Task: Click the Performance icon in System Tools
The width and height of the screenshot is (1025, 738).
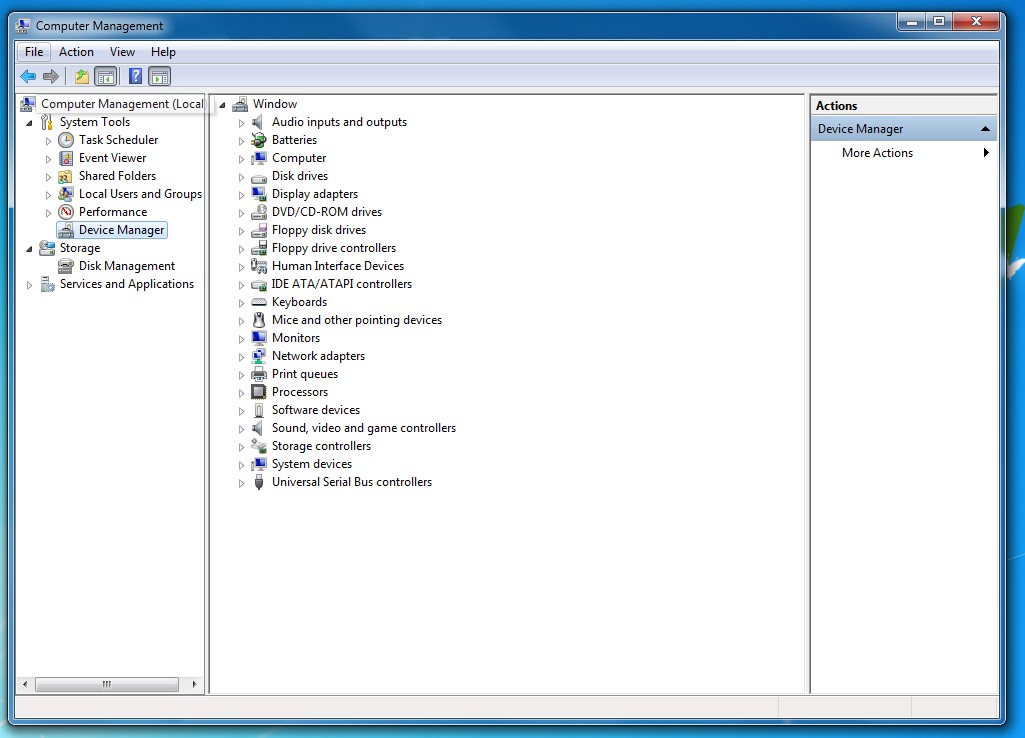Action: (x=66, y=212)
